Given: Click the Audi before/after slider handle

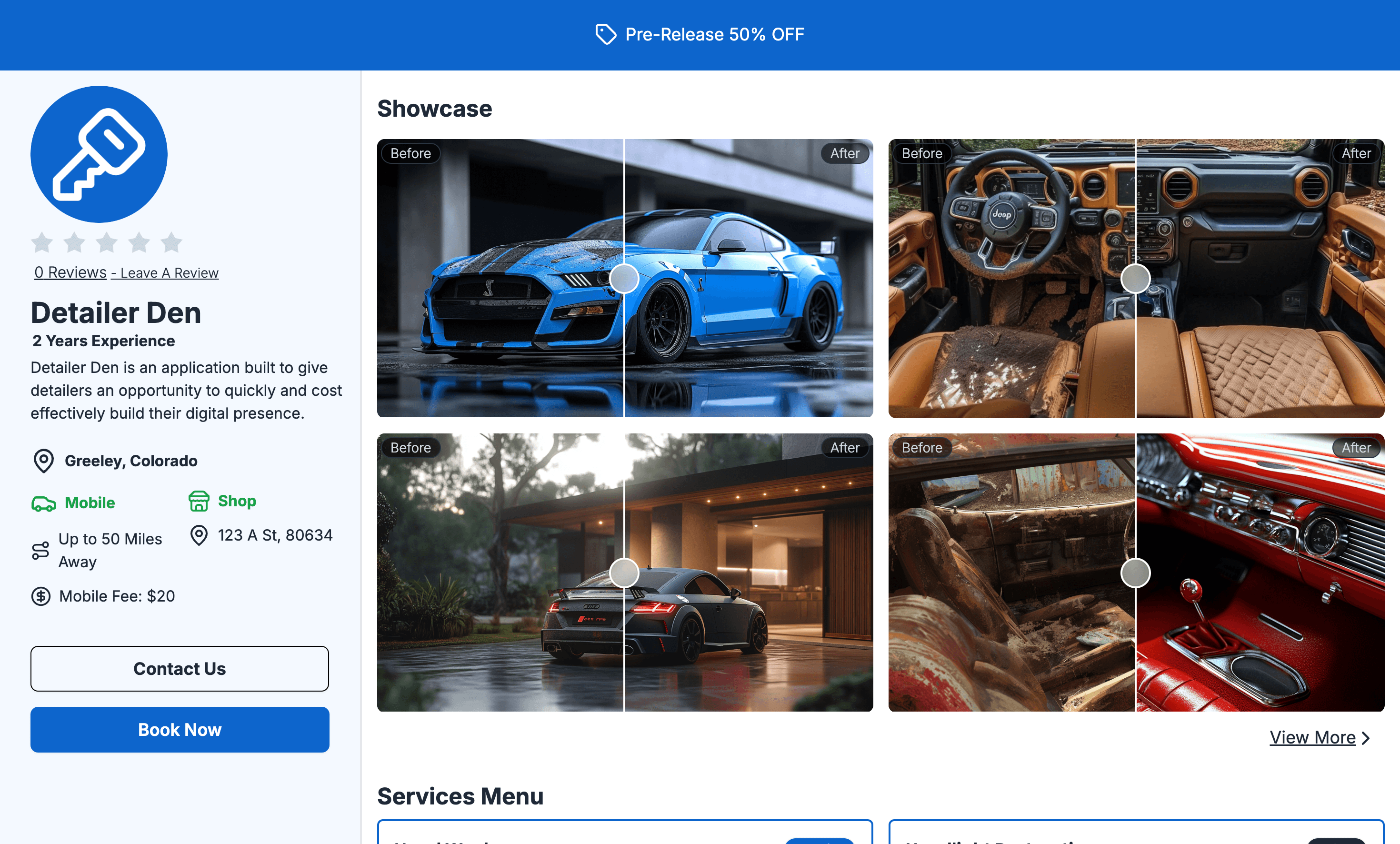Looking at the screenshot, I should (624, 573).
